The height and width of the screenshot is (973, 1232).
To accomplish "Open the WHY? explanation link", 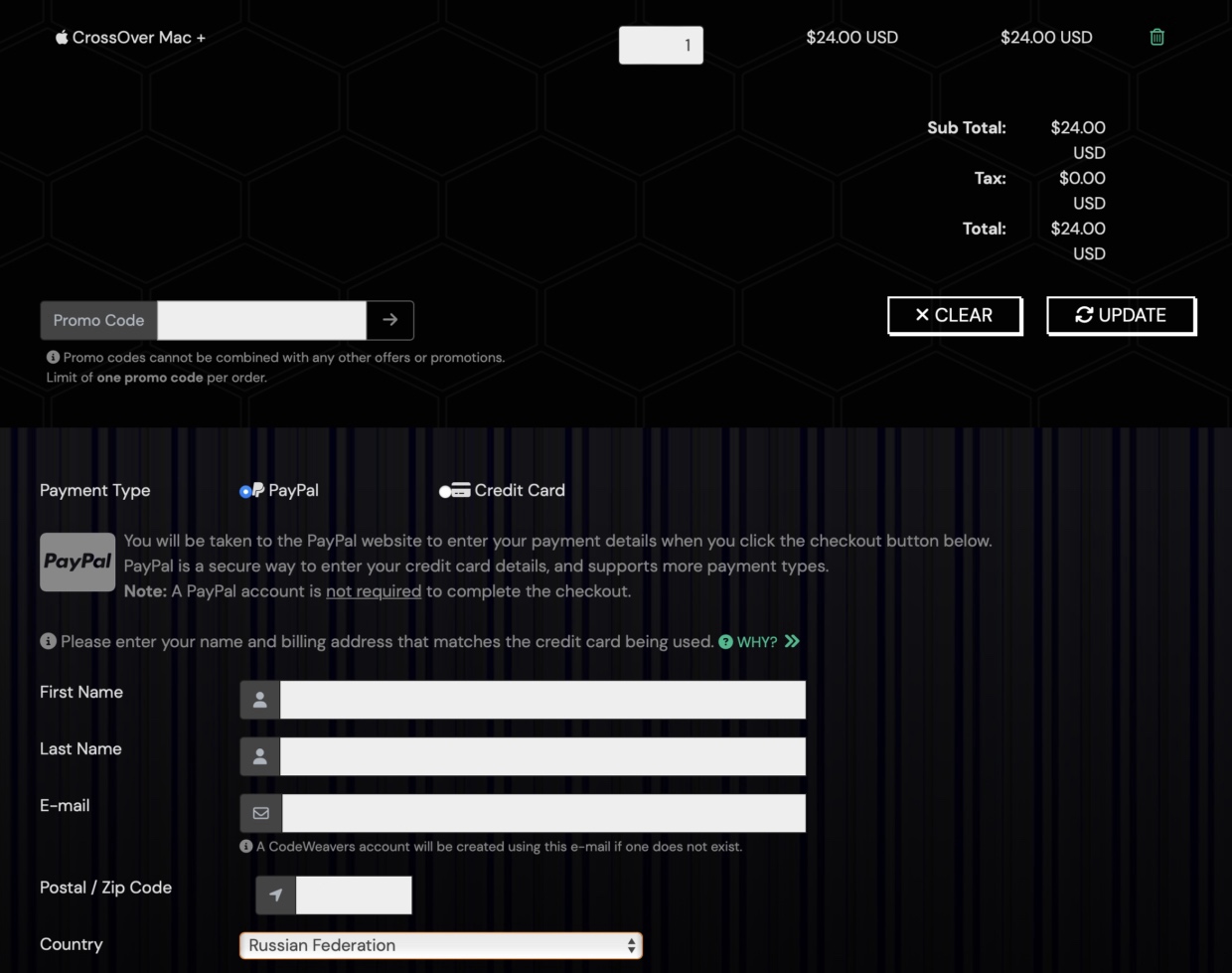I will pyautogui.click(x=757, y=642).
